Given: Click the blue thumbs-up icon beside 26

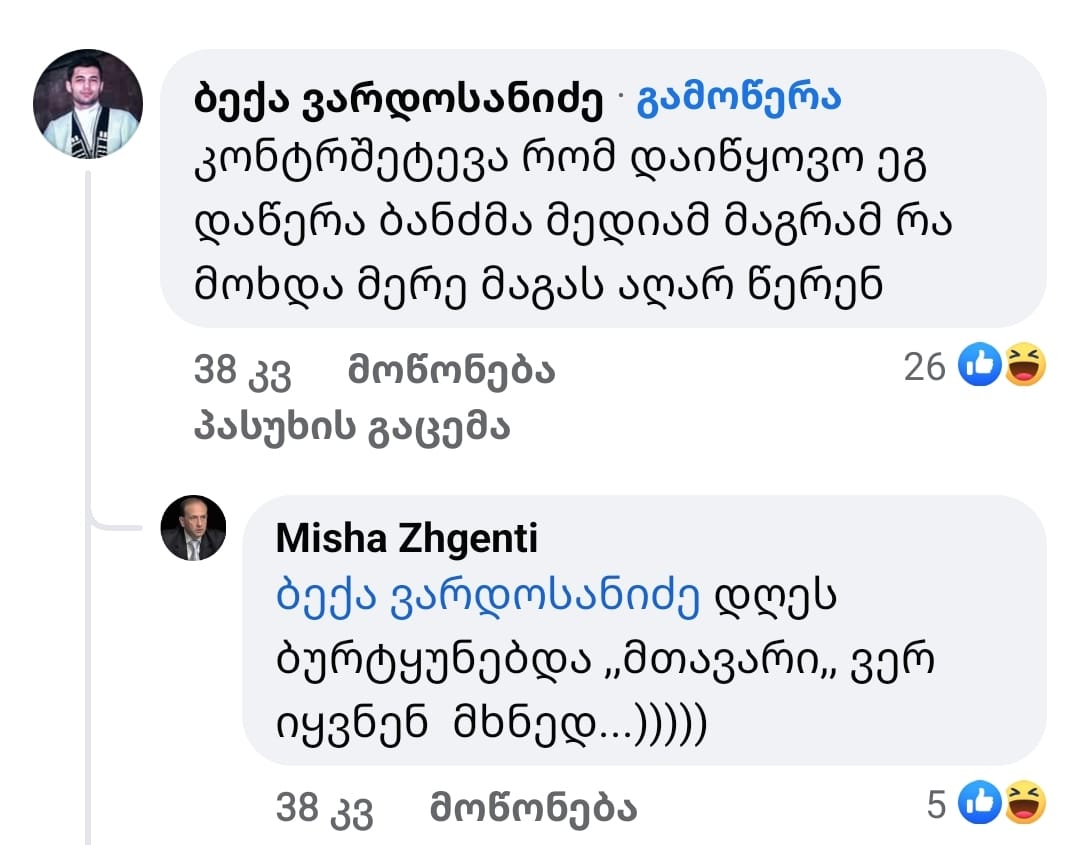Looking at the screenshot, I should (x=979, y=366).
